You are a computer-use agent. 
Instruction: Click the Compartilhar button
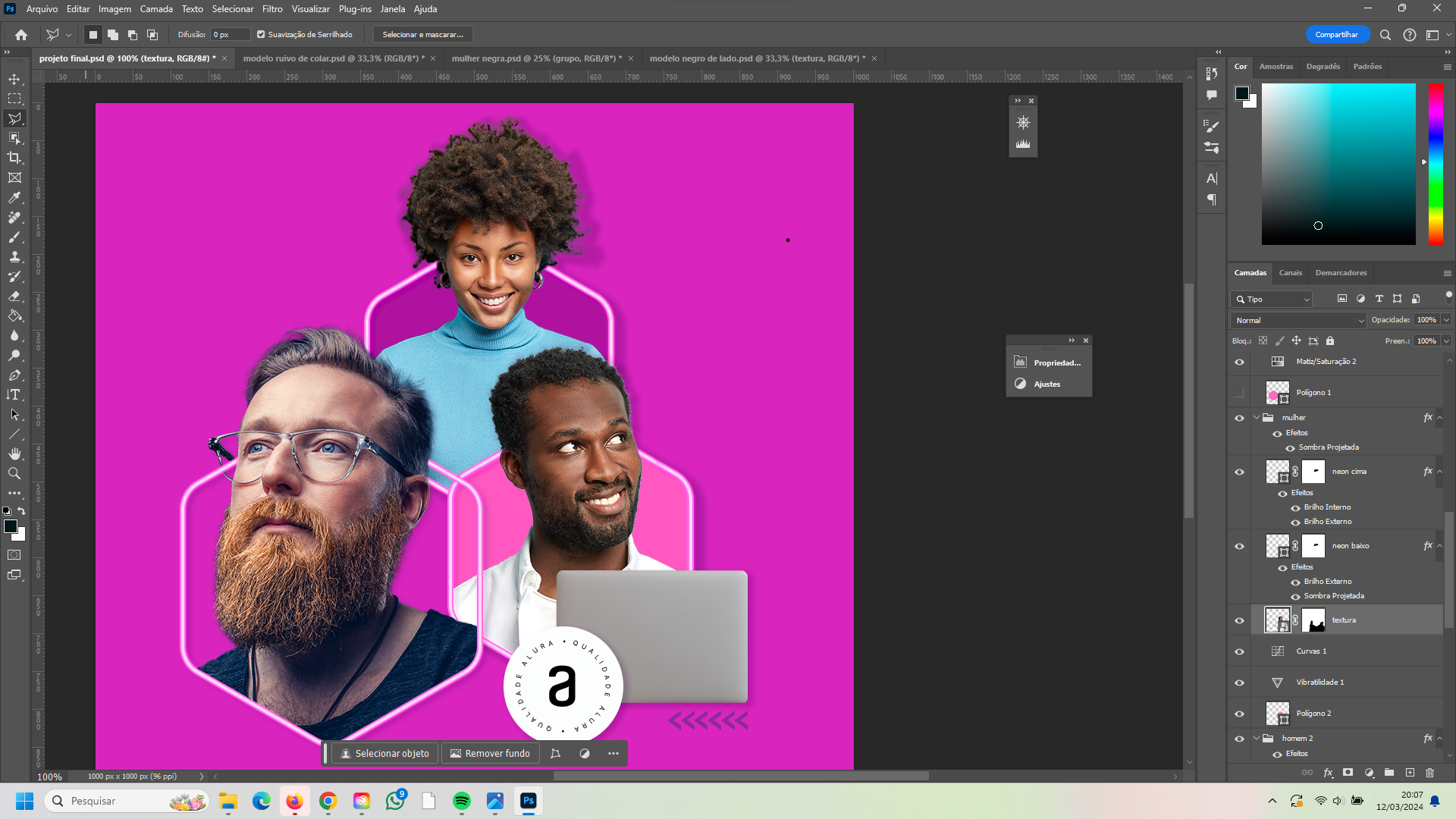[1338, 34]
